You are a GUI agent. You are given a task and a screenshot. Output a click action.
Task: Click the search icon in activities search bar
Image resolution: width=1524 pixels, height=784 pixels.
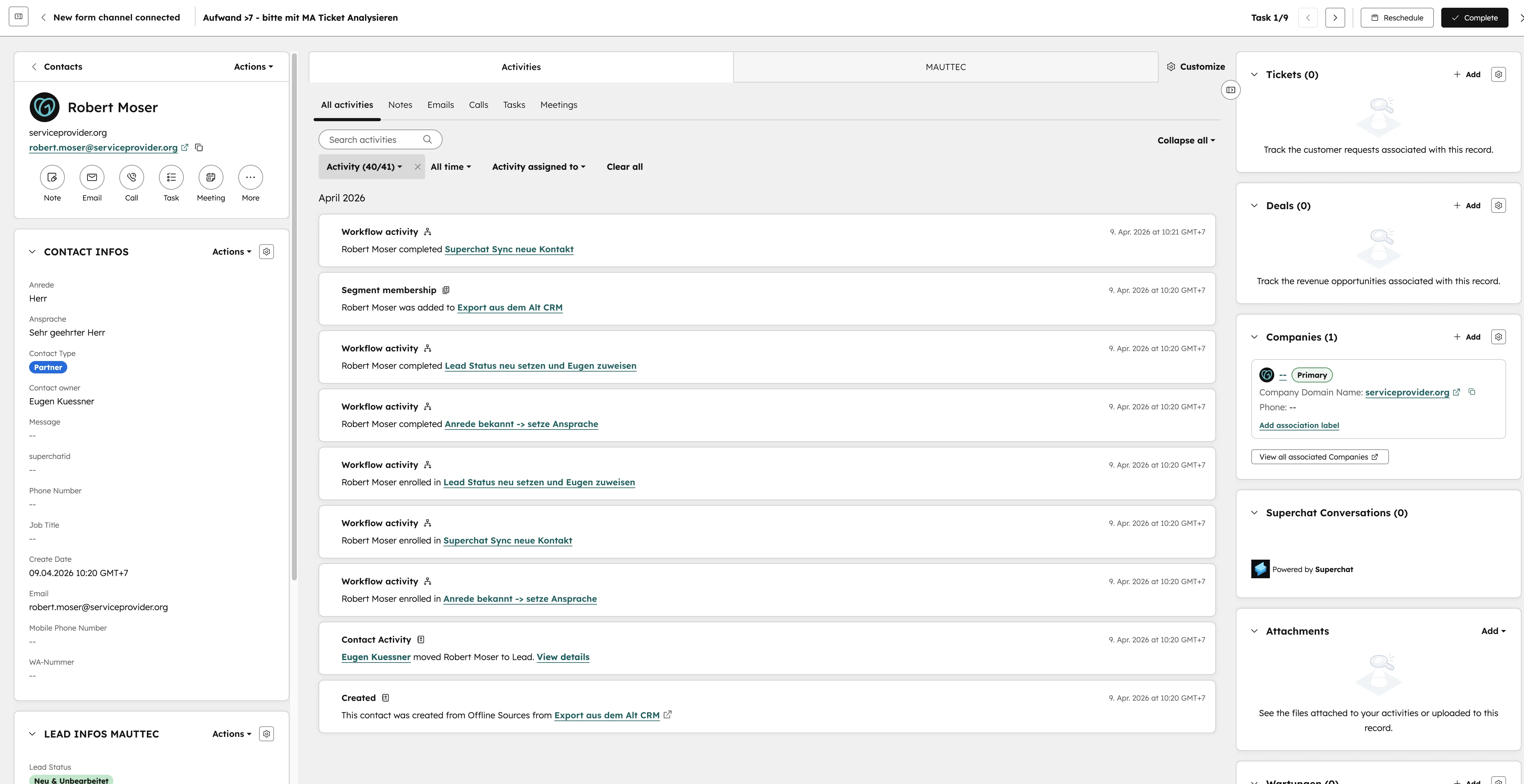(x=427, y=139)
